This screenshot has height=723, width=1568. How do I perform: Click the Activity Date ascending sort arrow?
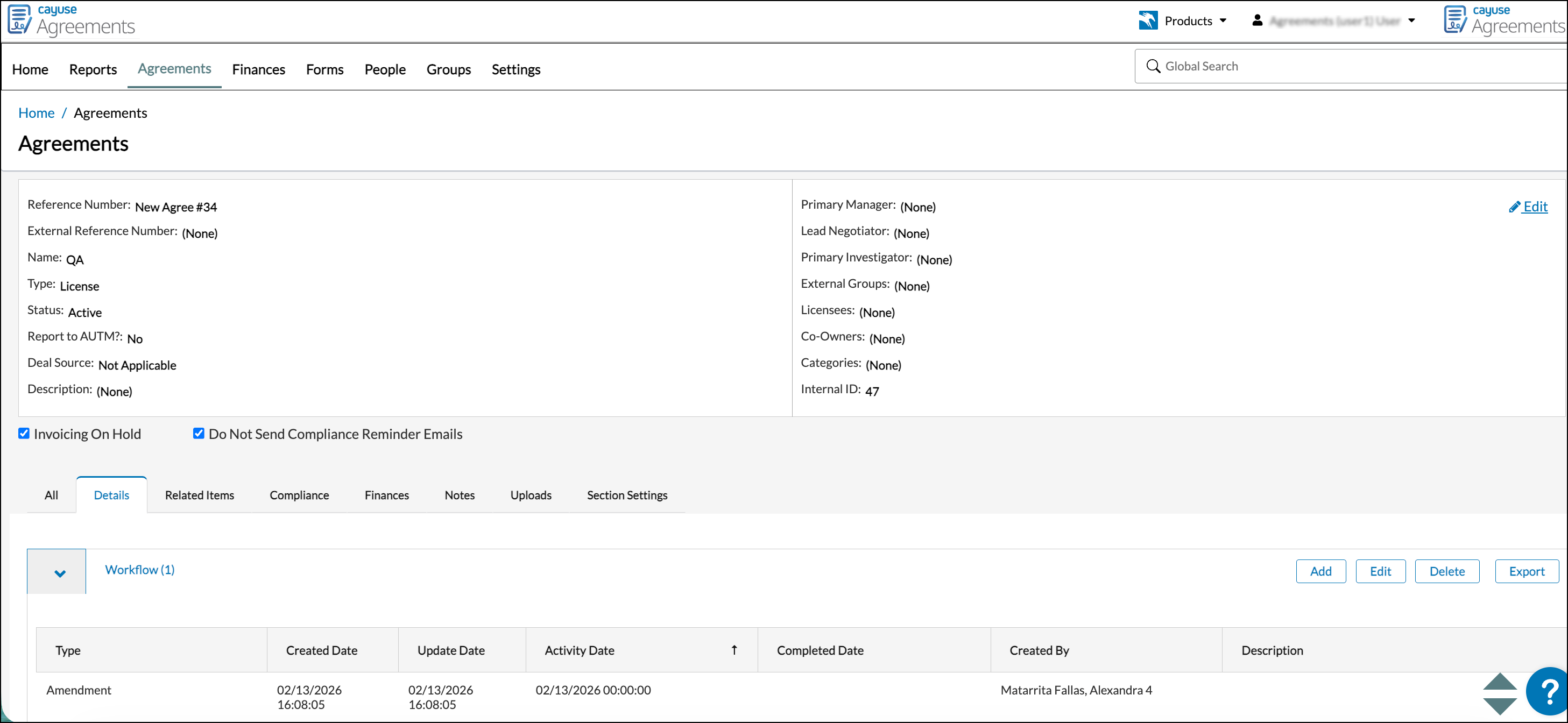(x=734, y=650)
